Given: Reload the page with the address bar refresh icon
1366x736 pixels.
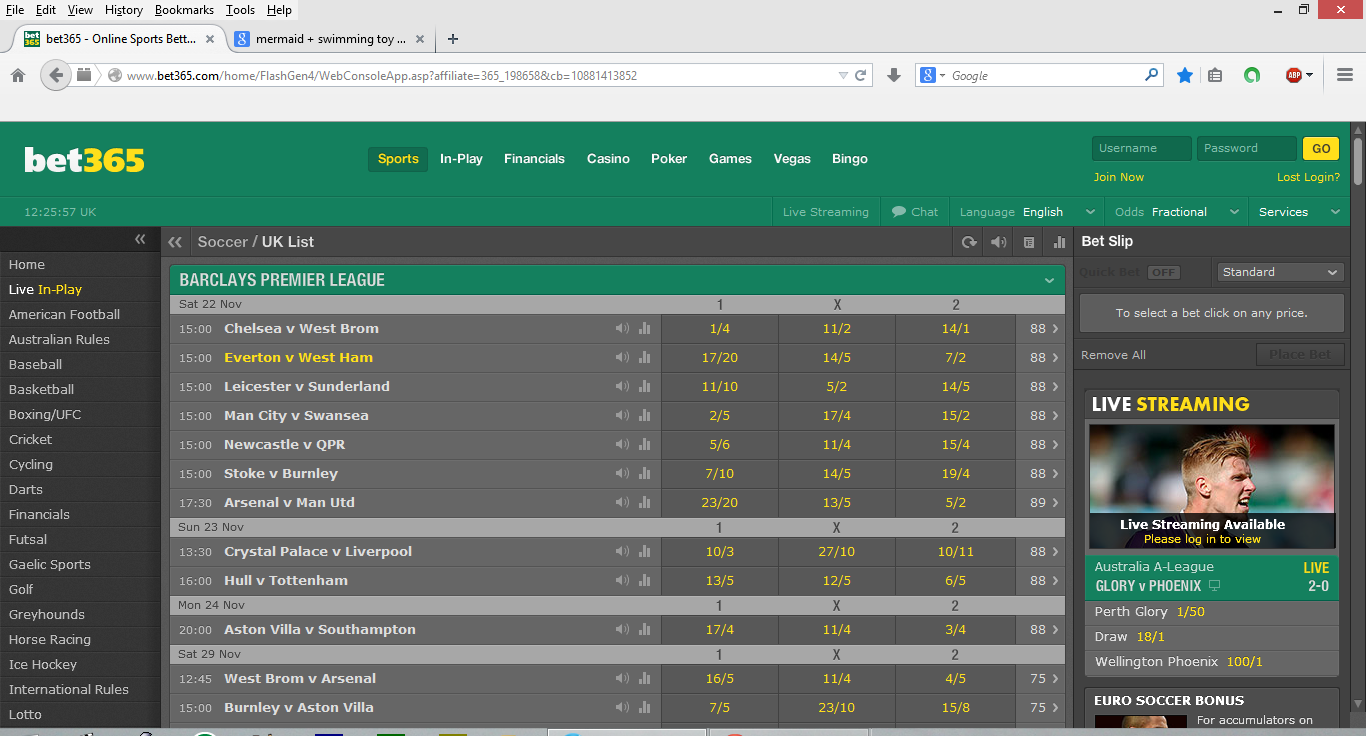Looking at the screenshot, I should 861,75.
